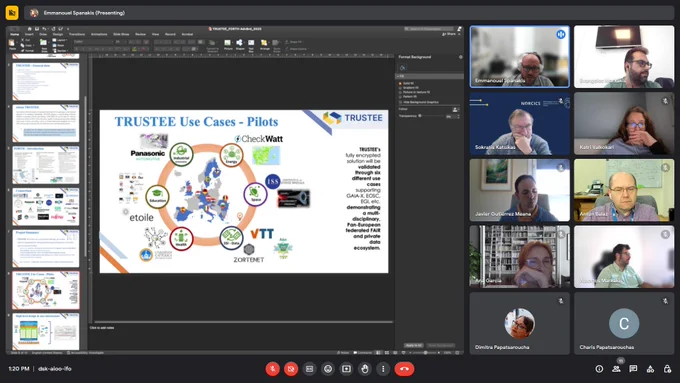Open the fill Colour picker button
680x383 pixels.
455,109
